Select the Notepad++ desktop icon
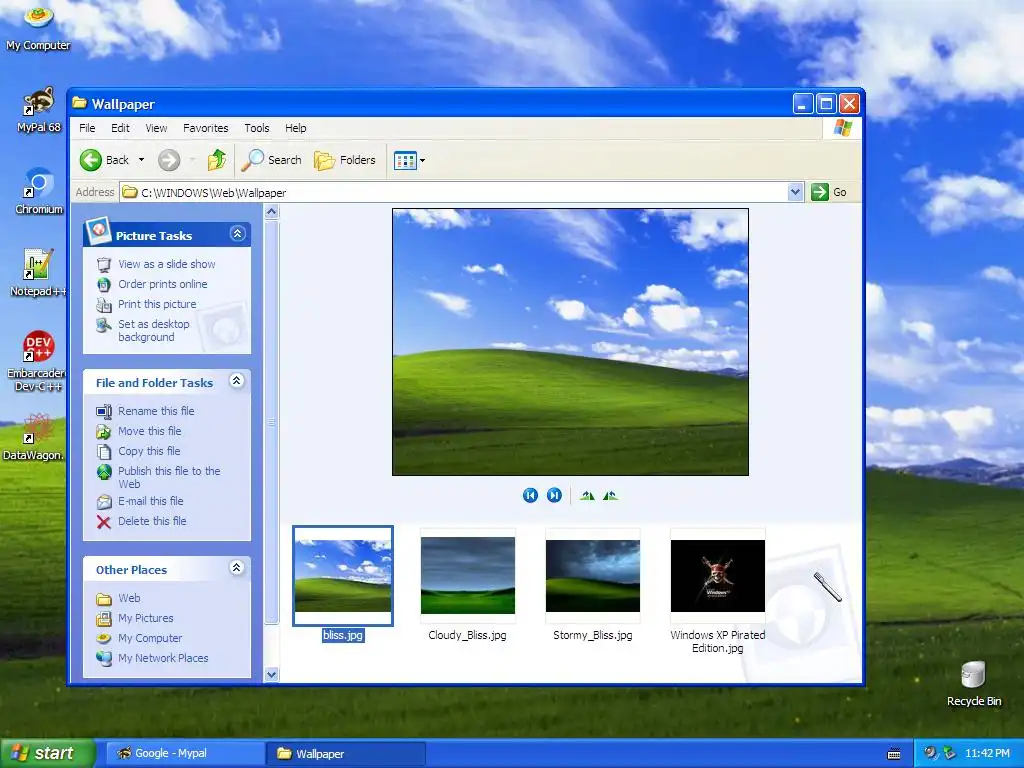This screenshot has width=1024, height=768. tap(38, 273)
